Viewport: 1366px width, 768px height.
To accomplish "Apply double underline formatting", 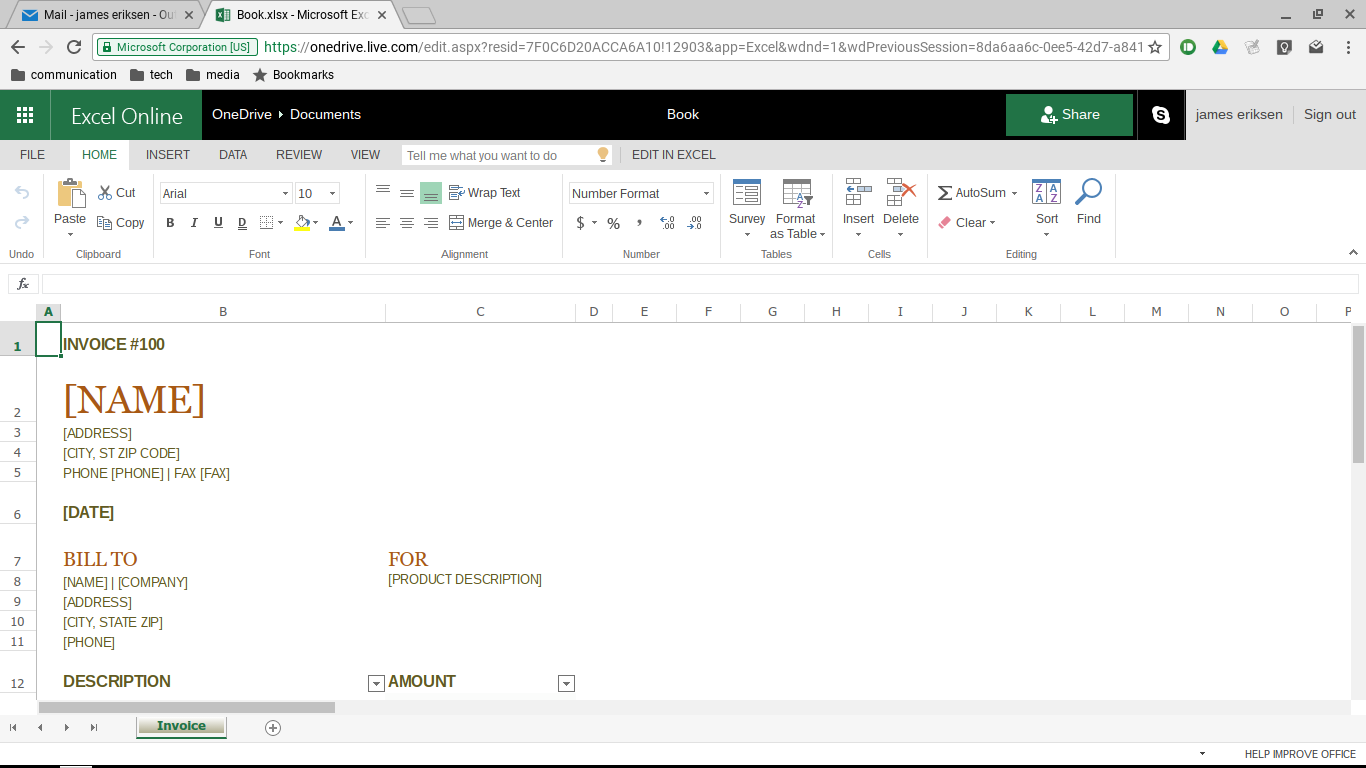I will 242,223.
